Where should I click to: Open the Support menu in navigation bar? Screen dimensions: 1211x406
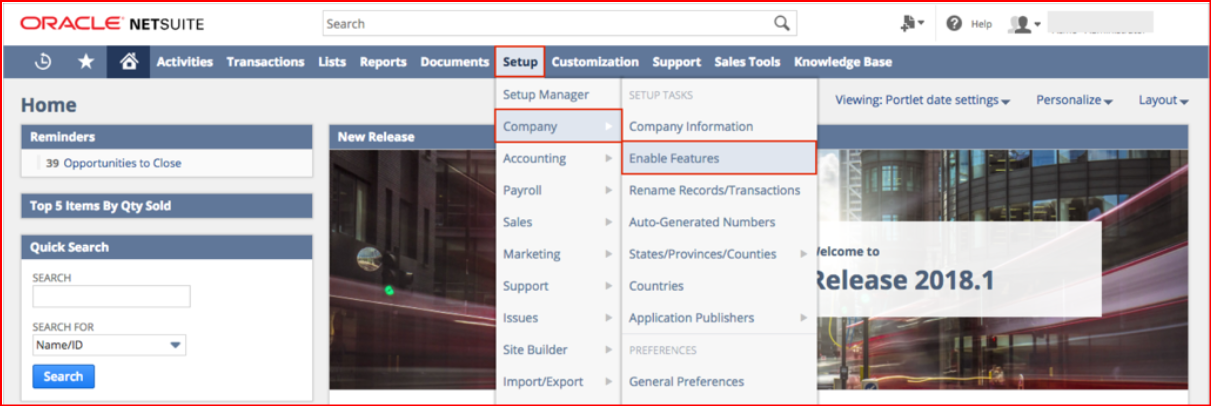coord(677,62)
